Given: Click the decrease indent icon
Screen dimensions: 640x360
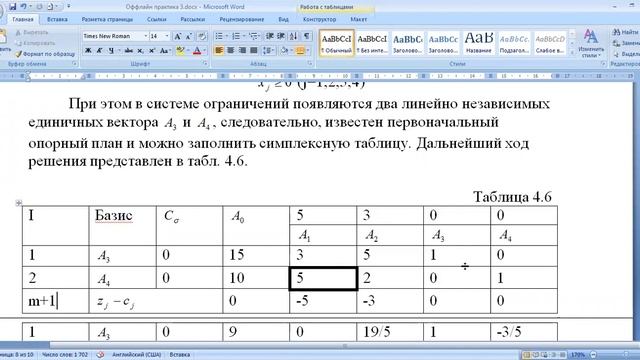Looking at the screenshot, I should pyautogui.click(x=270, y=36).
